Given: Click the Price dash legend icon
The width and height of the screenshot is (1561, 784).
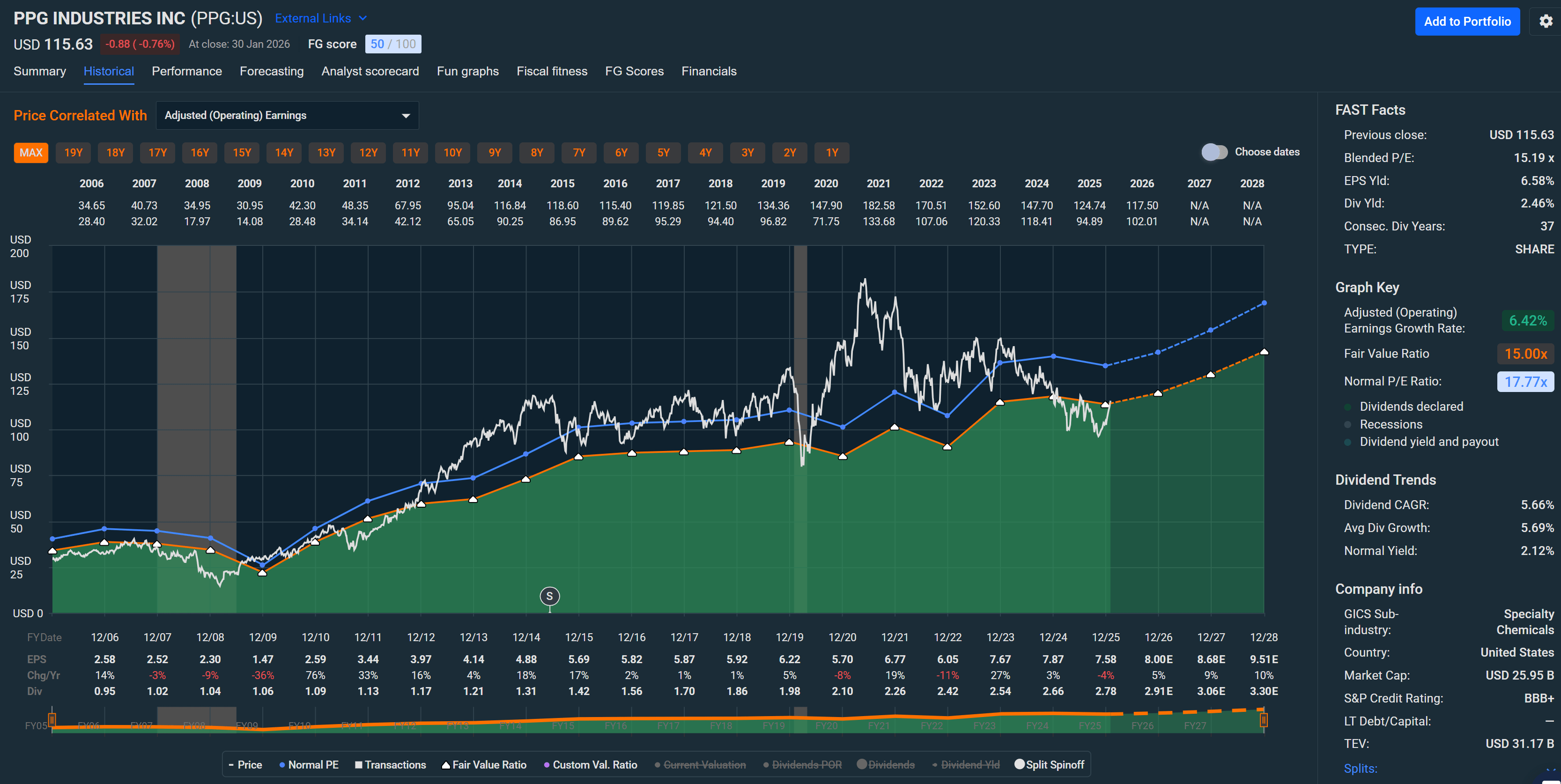Looking at the screenshot, I should click(231, 765).
